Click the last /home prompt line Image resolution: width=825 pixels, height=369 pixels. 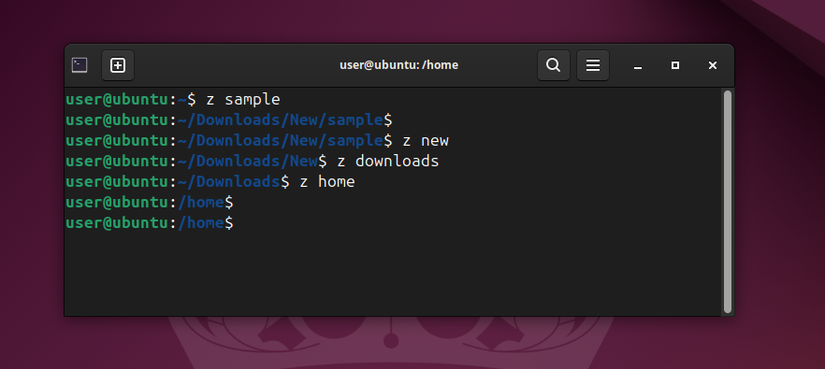[149, 223]
